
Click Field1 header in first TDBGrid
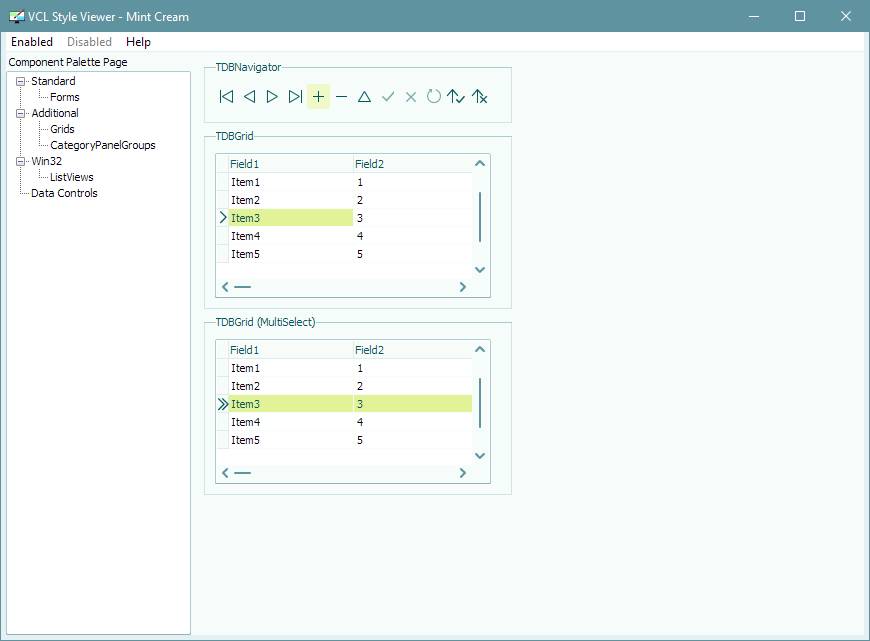click(x=291, y=164)
